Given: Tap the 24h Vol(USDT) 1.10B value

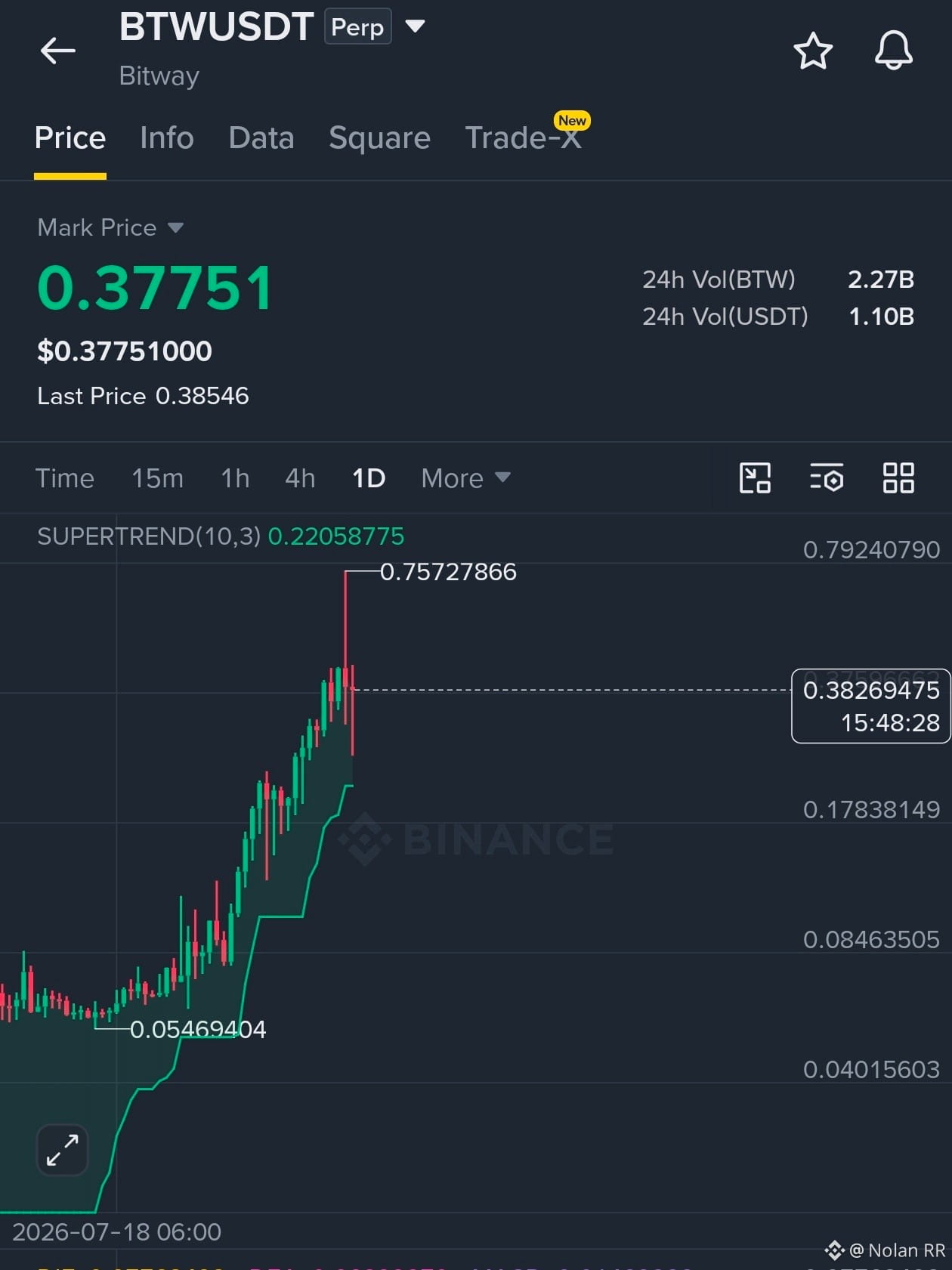Looking at the screenshot, I should coord(882,317).
